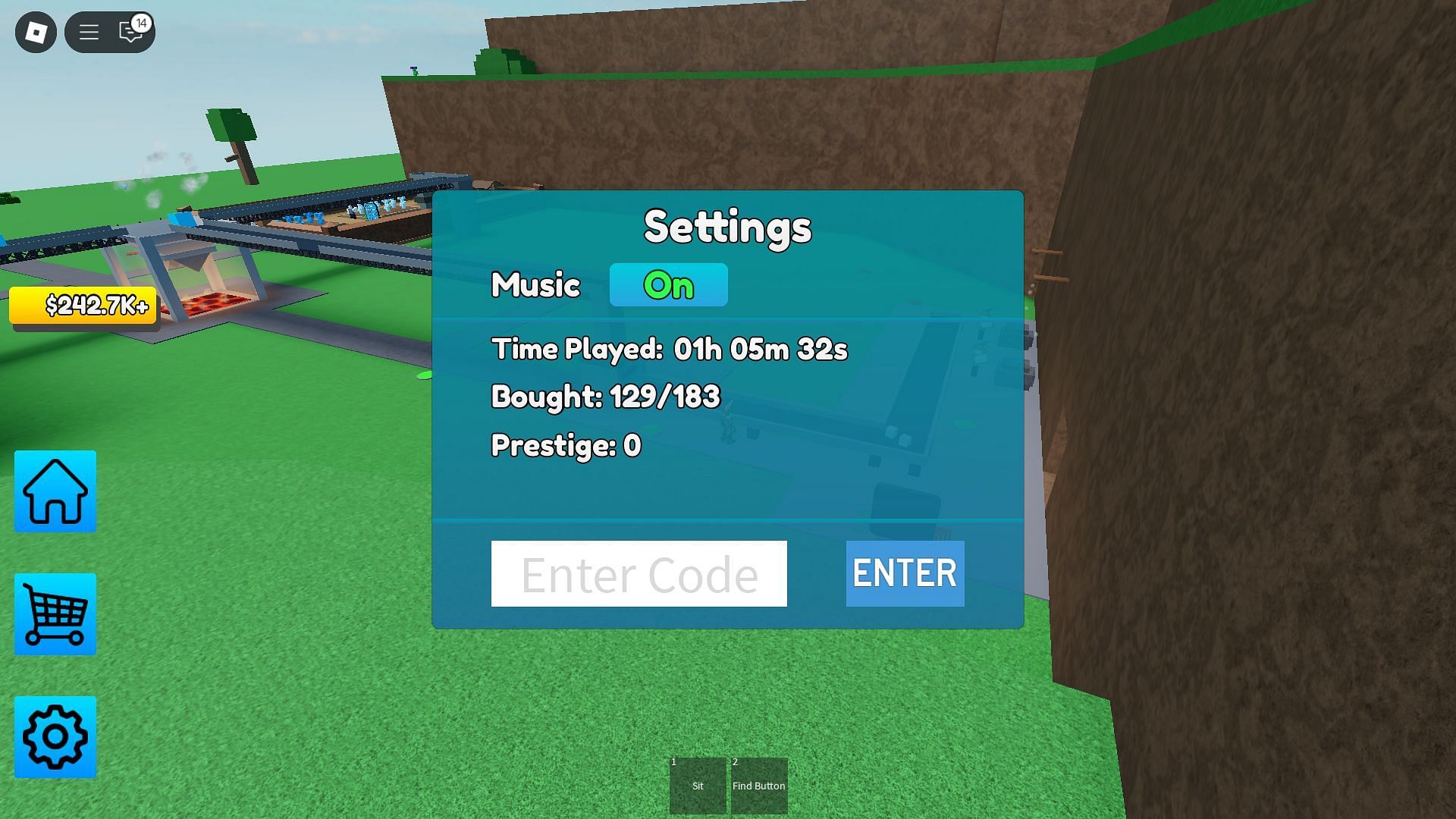This screenshot has width=1456, height=819.
Task: Click the Home icon button
Action: coord(55,491)
